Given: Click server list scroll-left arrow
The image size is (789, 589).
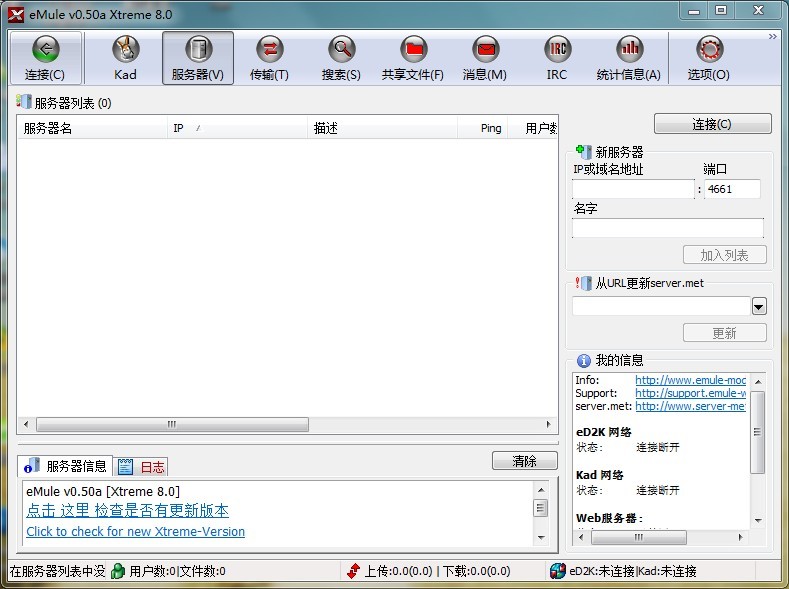Looking at the screenshot, I should (26, 424).
